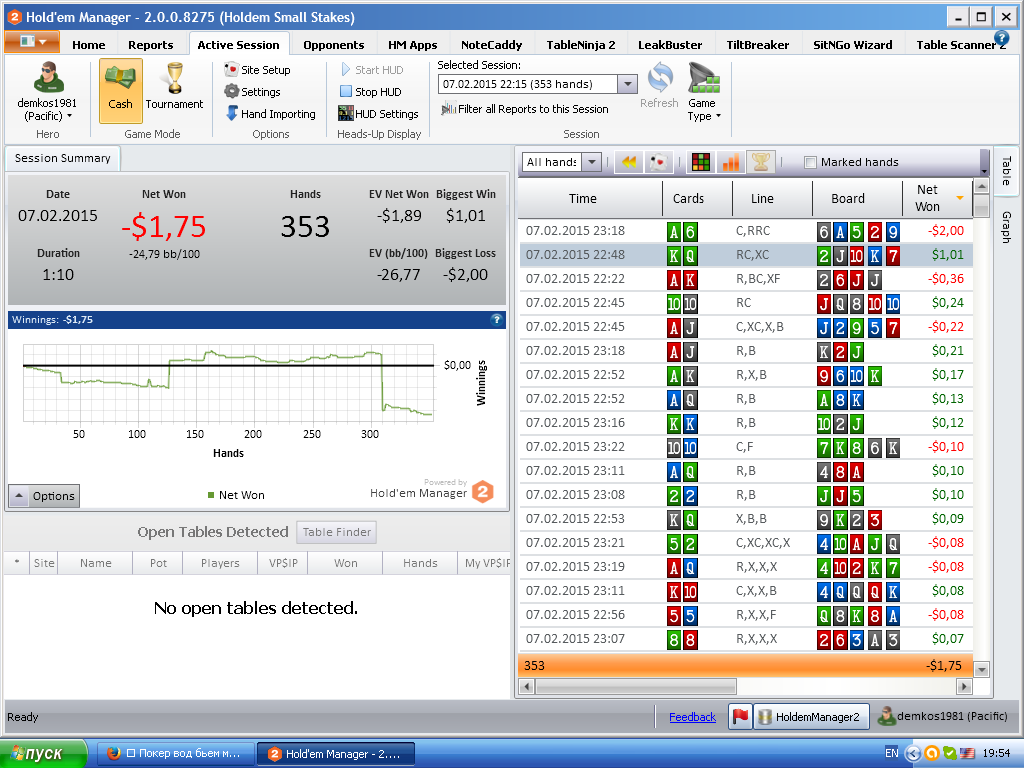
Task: Select the hand with line C,XC,XC,X
Action: coord(746,543)
